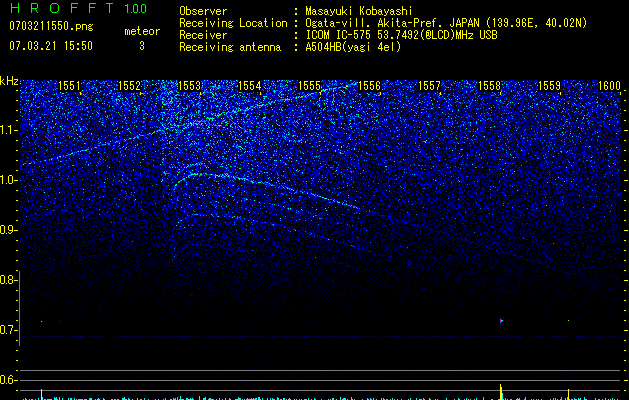The height and width of the screenshot is (400, 629).
Task: Click the Receiving antenna label
Action: pos(230,47)
